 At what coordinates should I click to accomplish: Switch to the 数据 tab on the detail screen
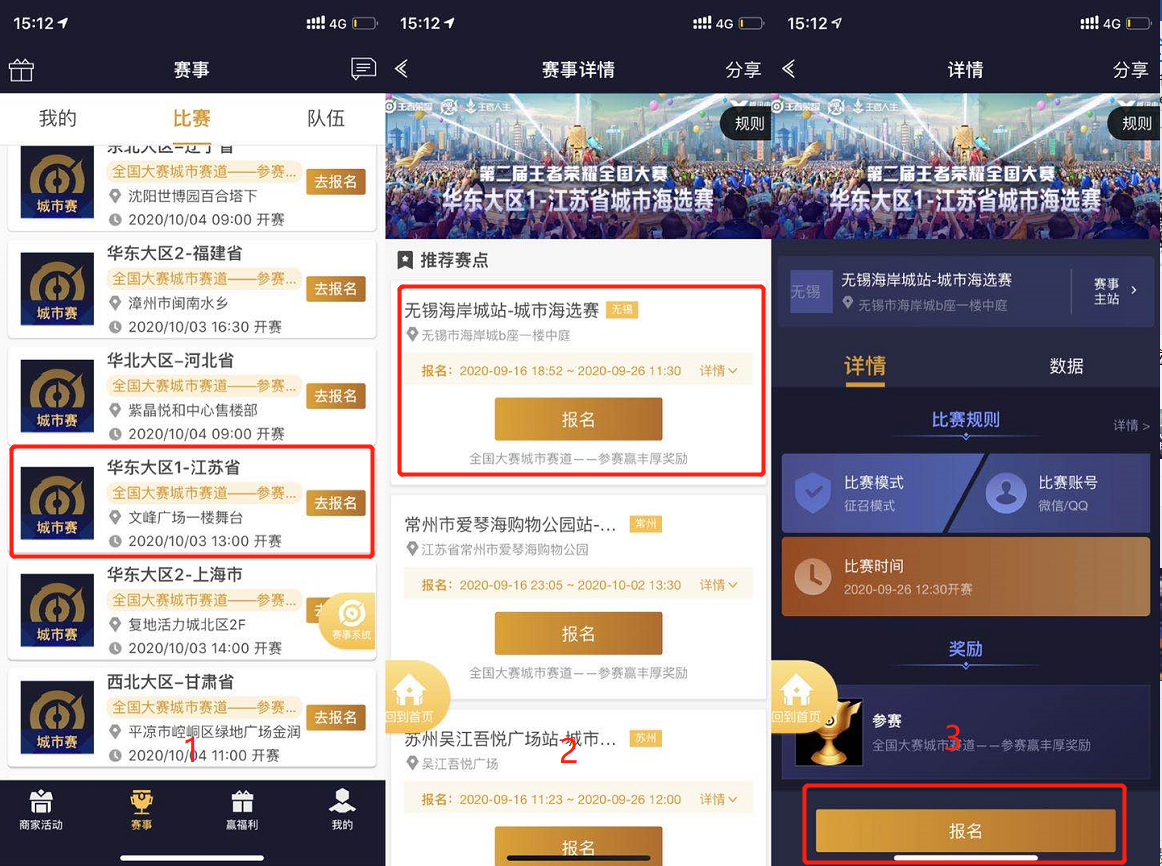click(1066, 366)
